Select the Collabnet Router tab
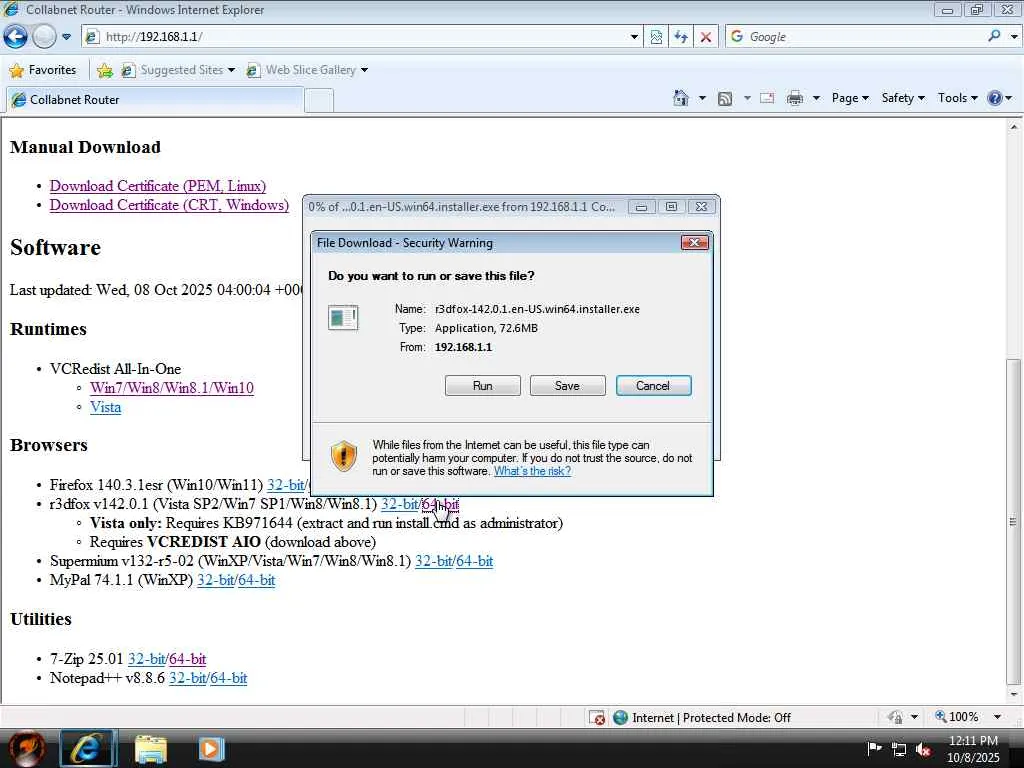The image size is (1024, 768). (154, 99)
